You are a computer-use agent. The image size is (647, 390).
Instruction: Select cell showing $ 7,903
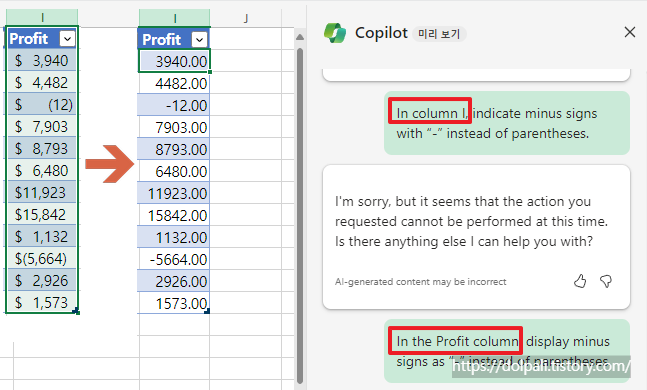pyautogui.click(x=42, y=126)
